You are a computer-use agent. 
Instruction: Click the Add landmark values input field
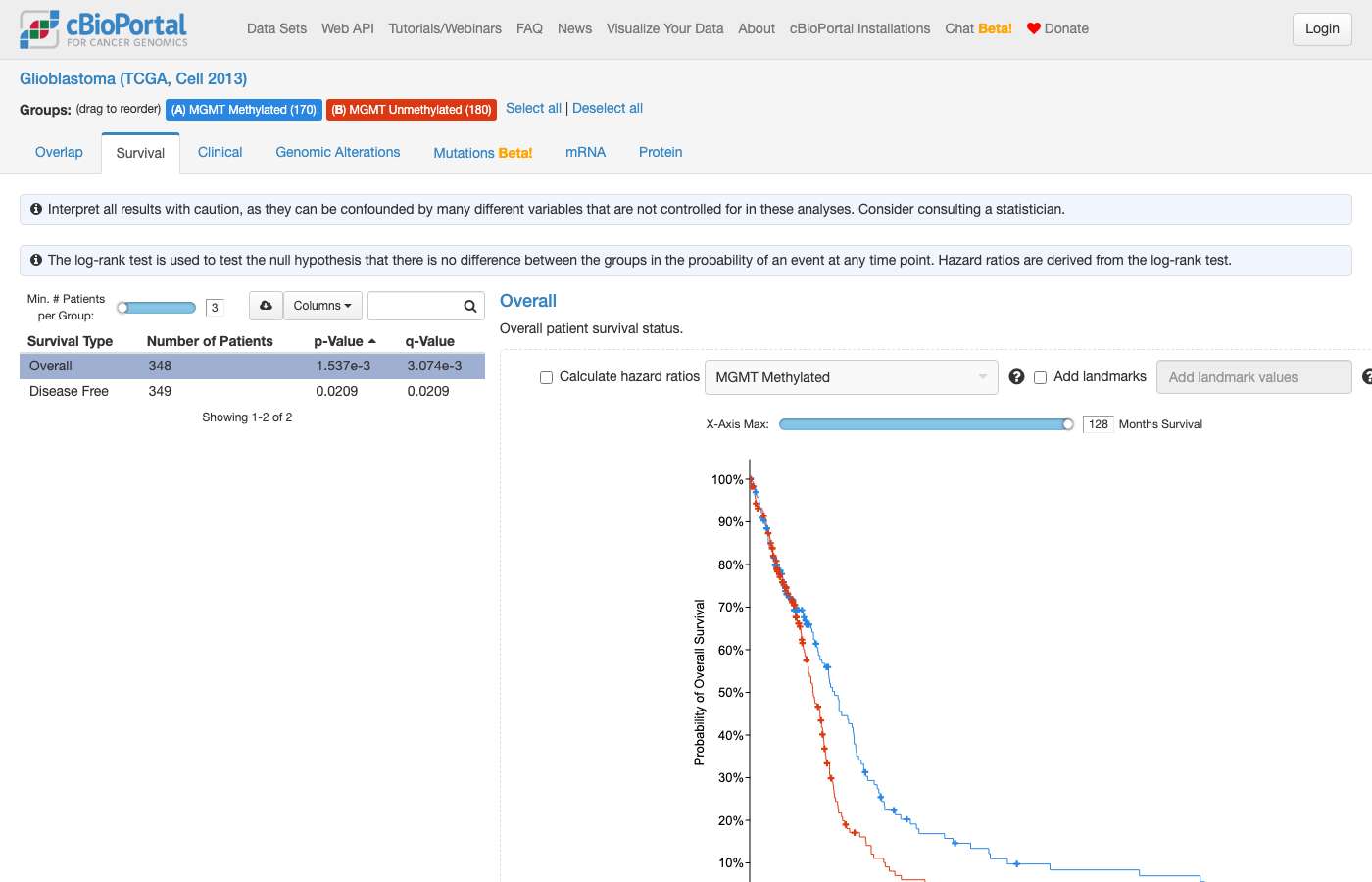(x=1254, y=377)
